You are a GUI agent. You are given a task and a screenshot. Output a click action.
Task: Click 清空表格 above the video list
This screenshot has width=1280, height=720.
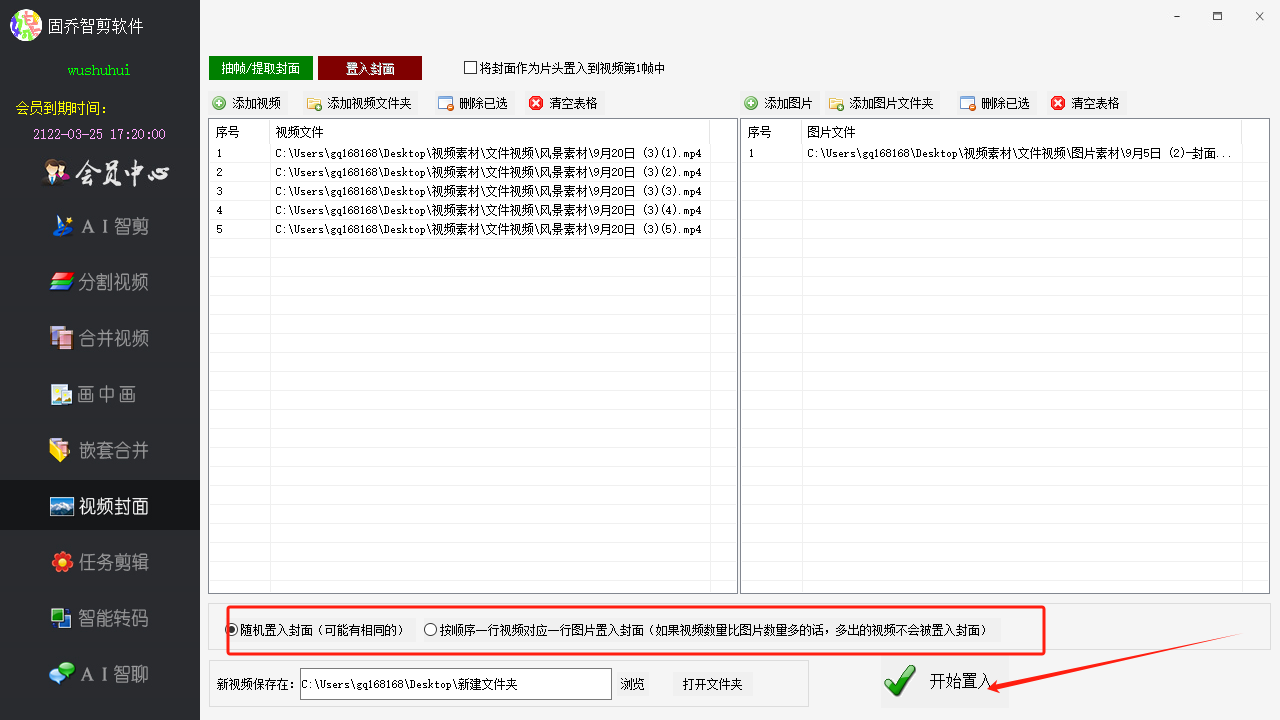click(564, 103)
